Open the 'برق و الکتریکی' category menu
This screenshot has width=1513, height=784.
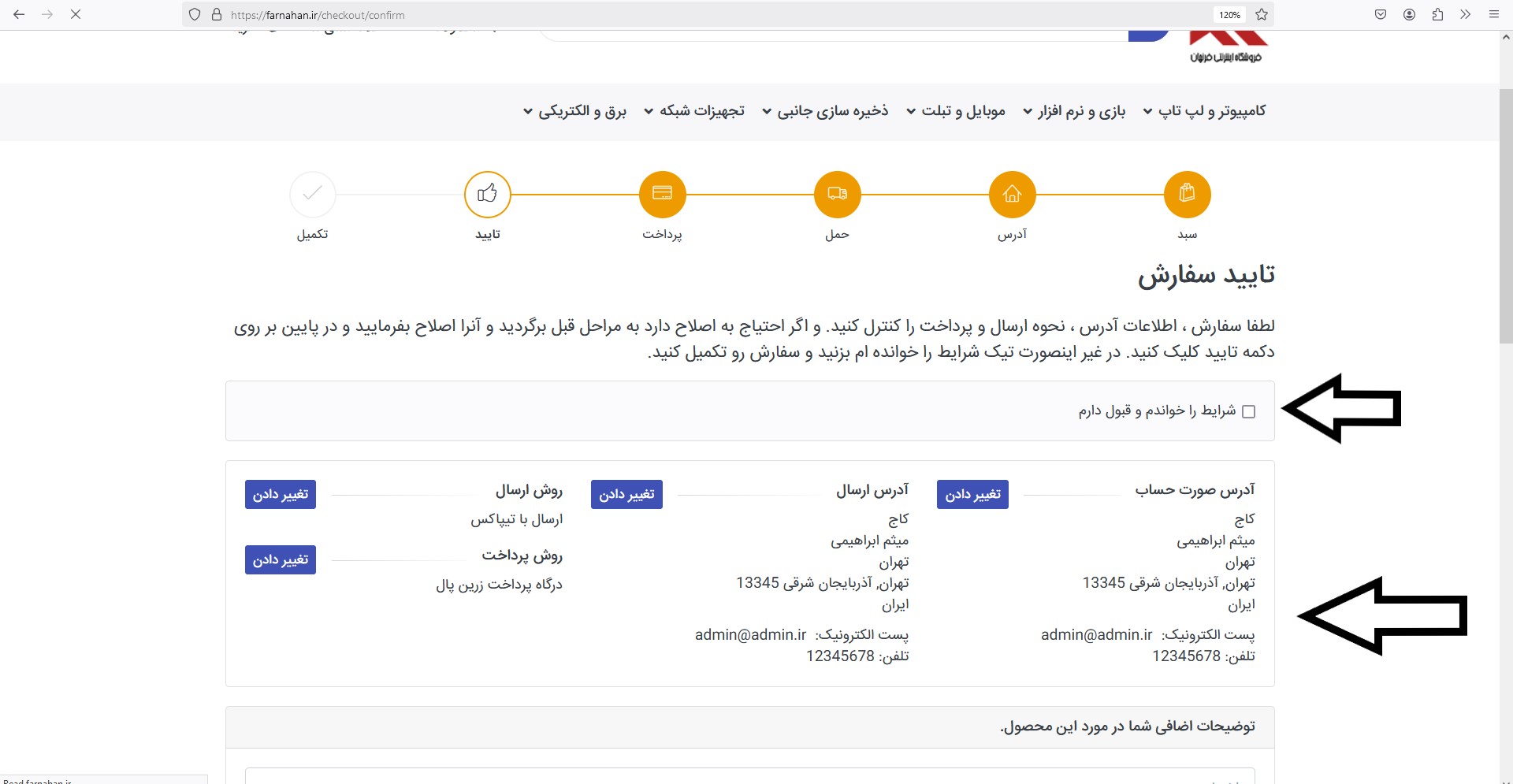pyautogui.click(x=574, y=111)
